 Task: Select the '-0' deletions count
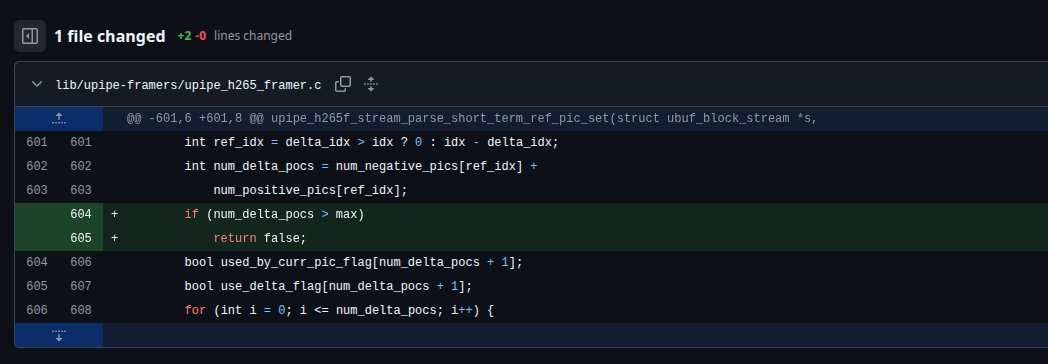point(201,36)
